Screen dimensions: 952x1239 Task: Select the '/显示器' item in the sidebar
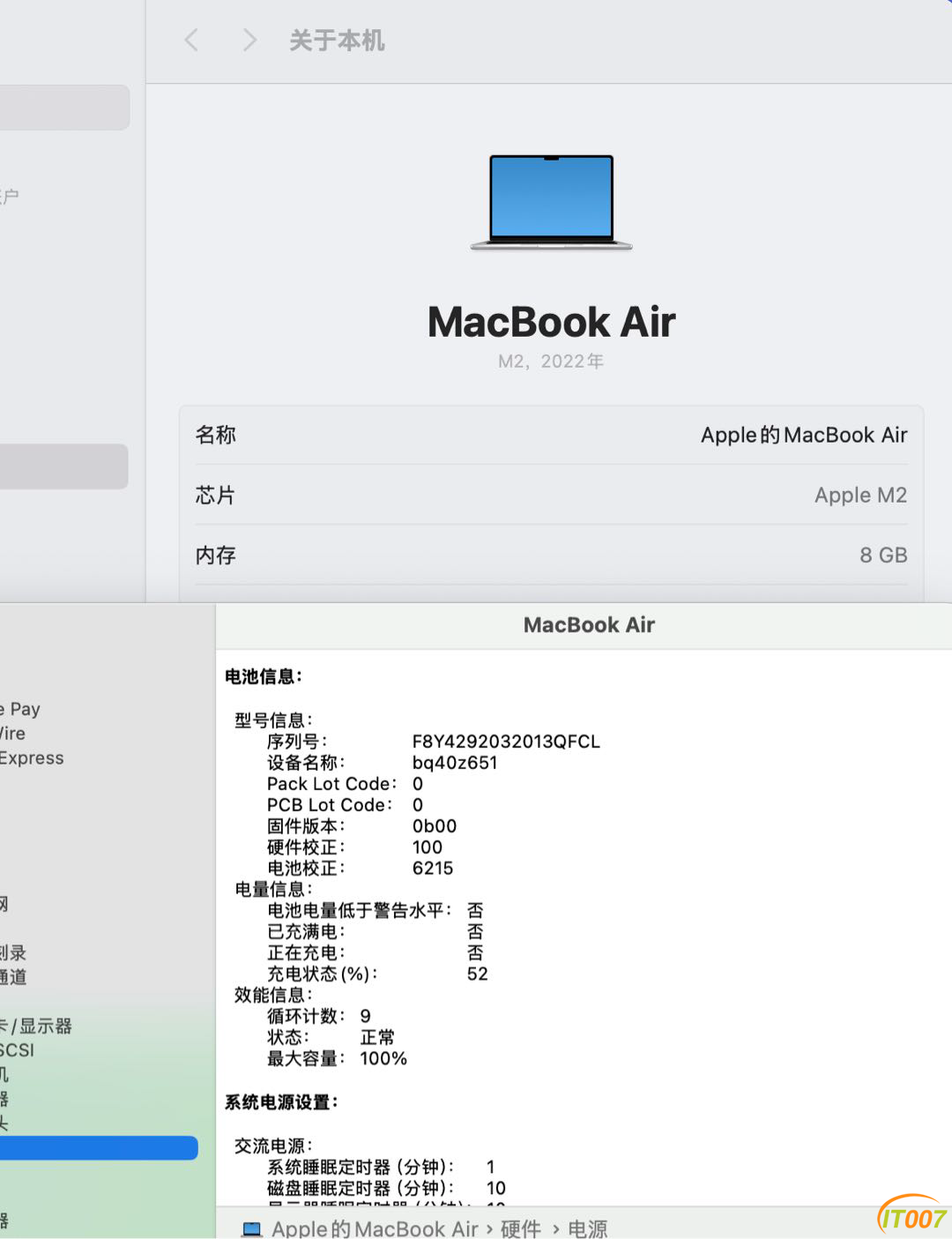point(36,1026)
